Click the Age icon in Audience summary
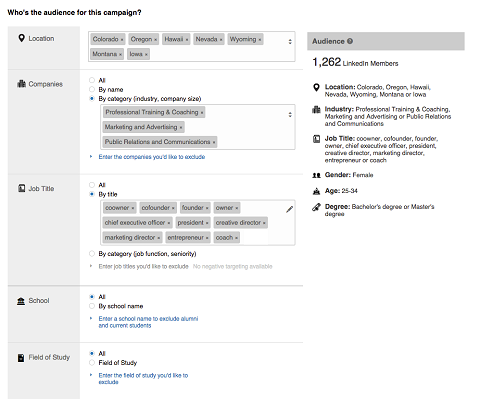The height and width of the screenshot is (399, 480). pyautogui.click(x=316, y=191)
